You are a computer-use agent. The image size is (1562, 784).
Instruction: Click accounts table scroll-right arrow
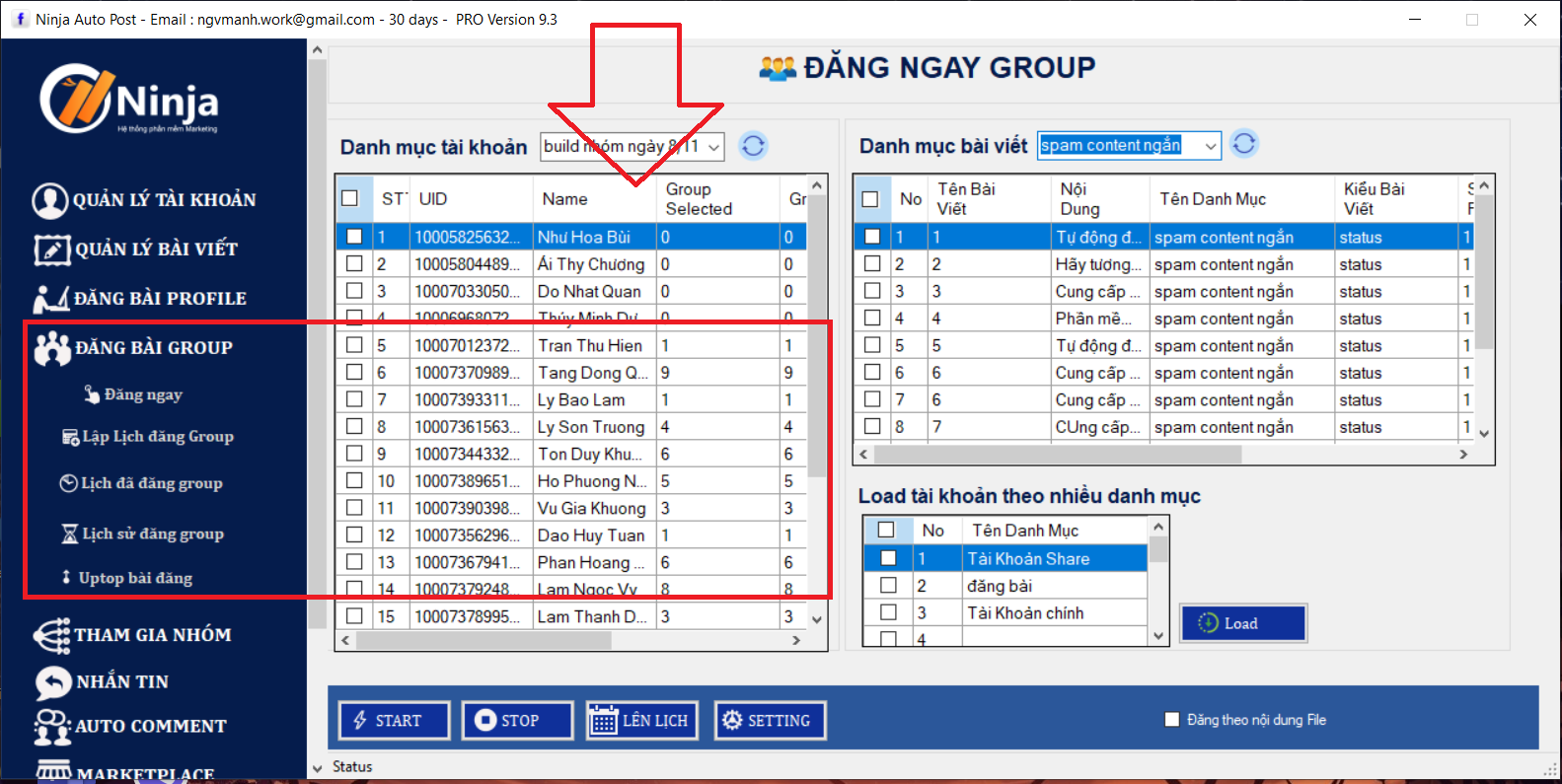point(796,641)
